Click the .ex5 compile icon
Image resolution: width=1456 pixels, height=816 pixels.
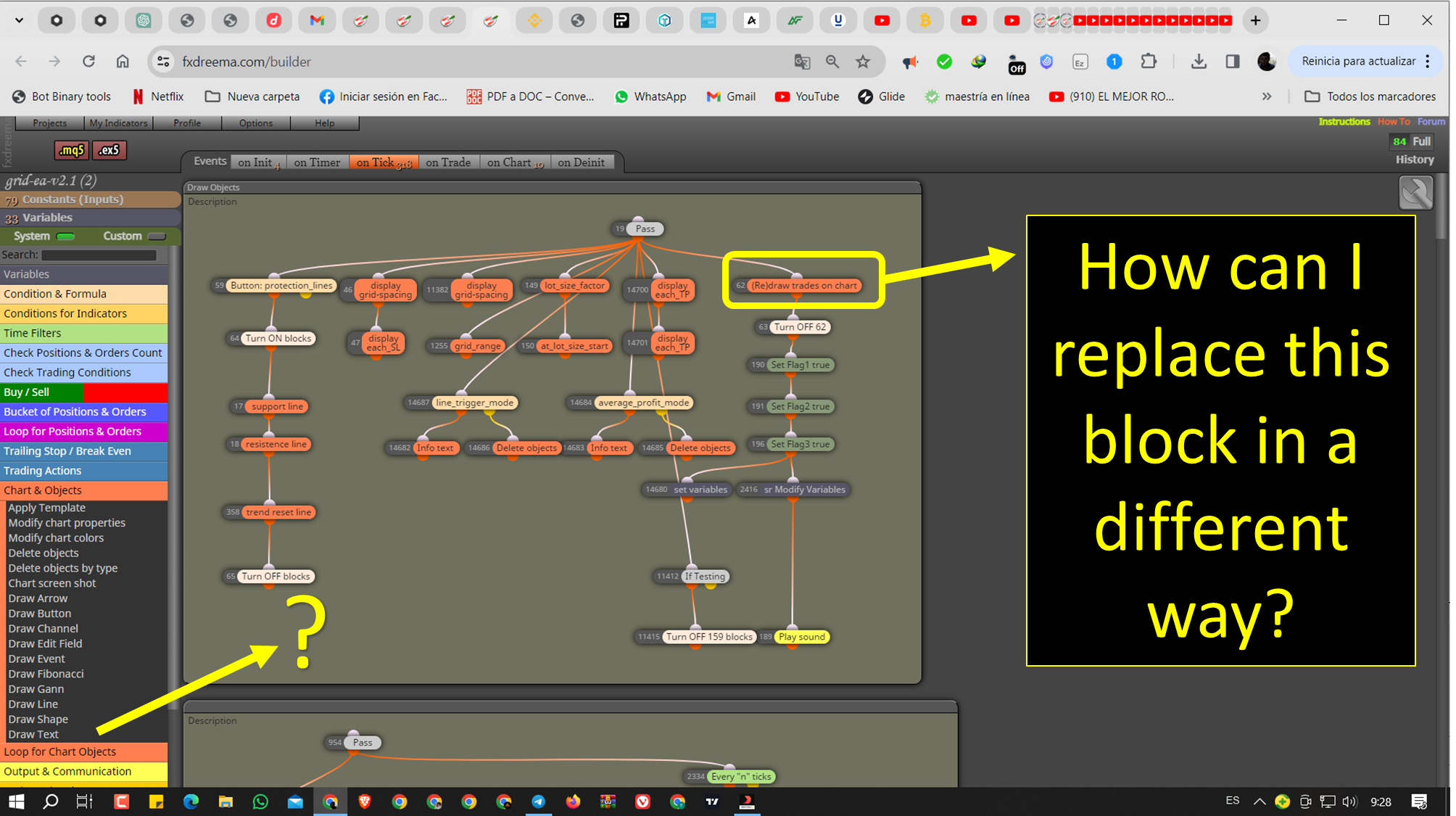pyautogui.click(x=109, y=150)
